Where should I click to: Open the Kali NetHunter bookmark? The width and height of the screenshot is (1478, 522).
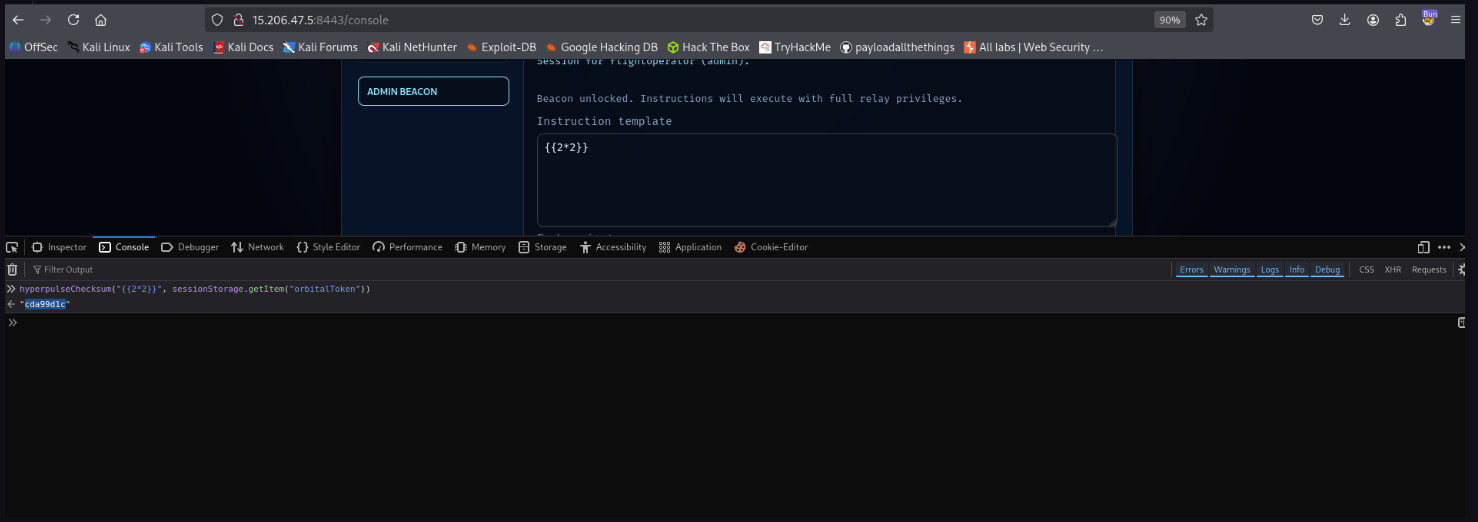pyautogui.click(x=412, y=47)
